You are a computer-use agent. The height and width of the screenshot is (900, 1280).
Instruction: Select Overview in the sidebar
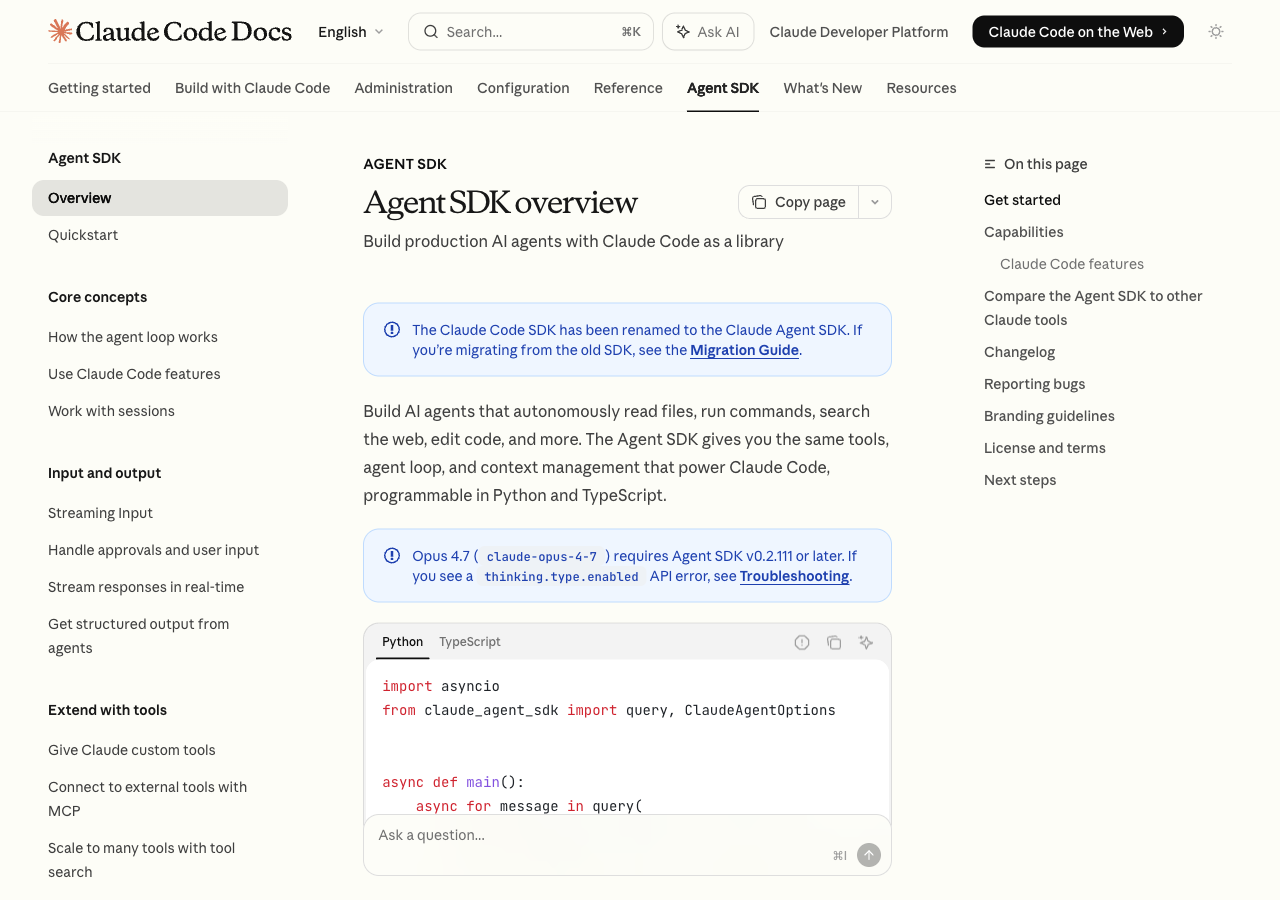pos(160,198)
